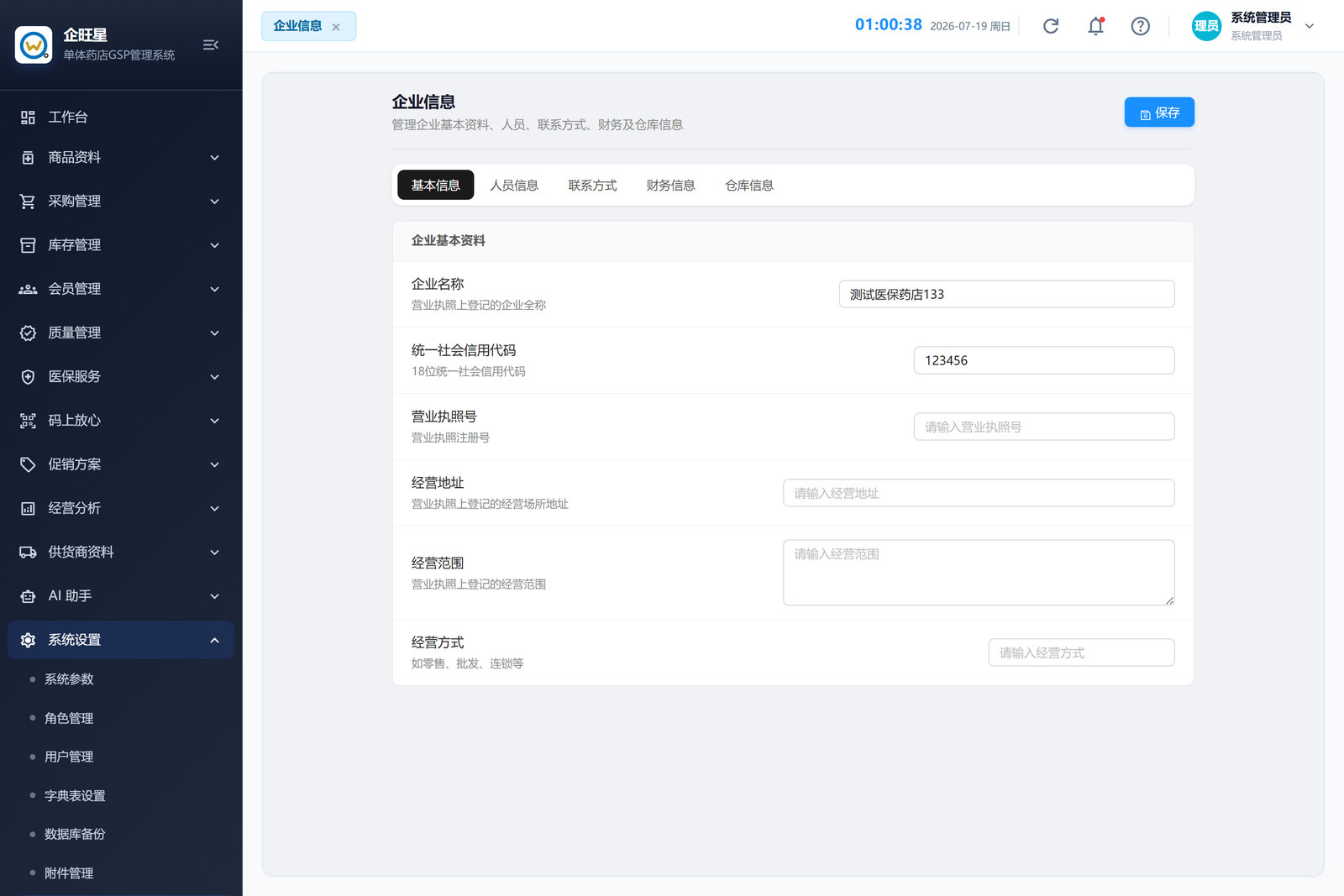Expand the 医保服务 menu chevron
The width and height of the screenshot is (1344, 896).
click(x=215, y=377)
